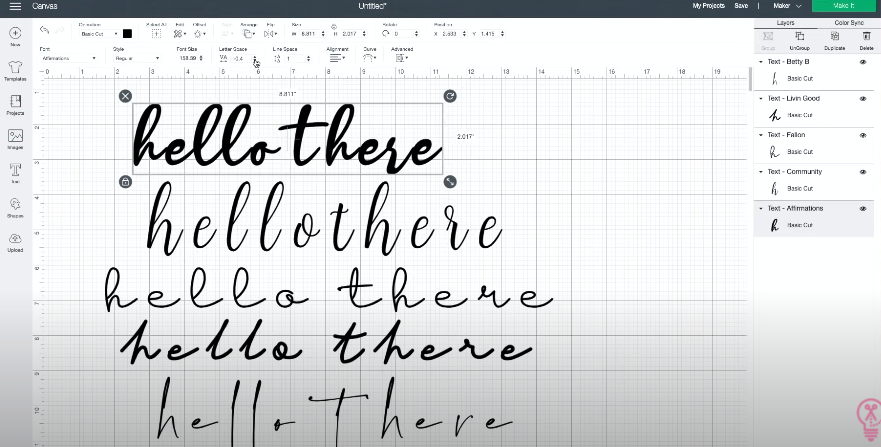
Task: Open the Offset tool
Action: coord(199,34)
